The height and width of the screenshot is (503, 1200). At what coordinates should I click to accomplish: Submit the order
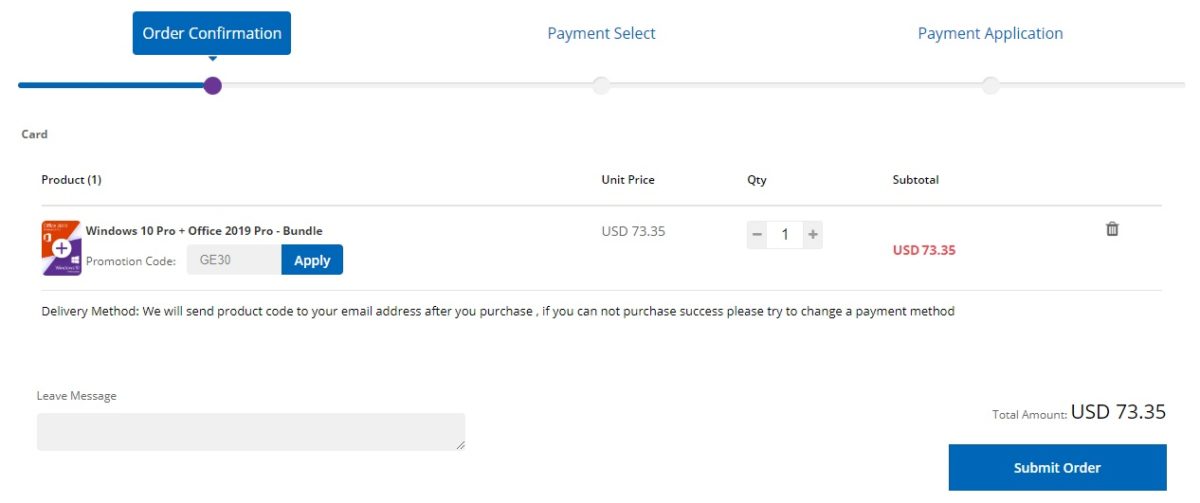[1057, 467]
